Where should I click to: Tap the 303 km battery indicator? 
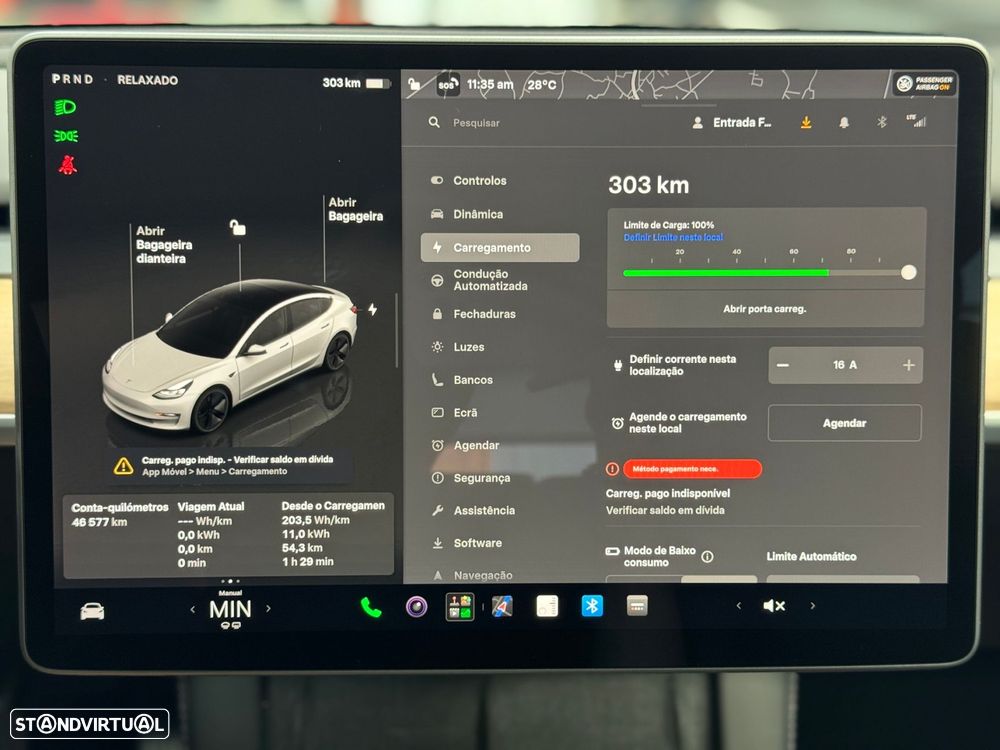click(x=356, y=83)
